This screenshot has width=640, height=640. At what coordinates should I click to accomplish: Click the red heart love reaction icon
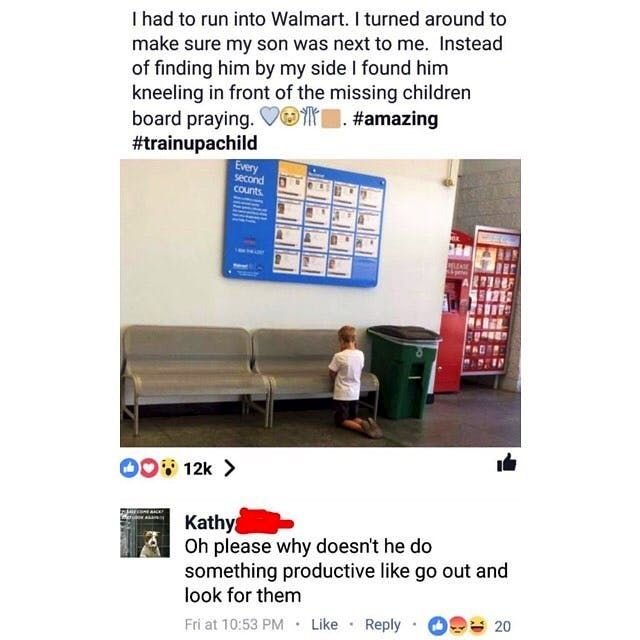point(149,468)
